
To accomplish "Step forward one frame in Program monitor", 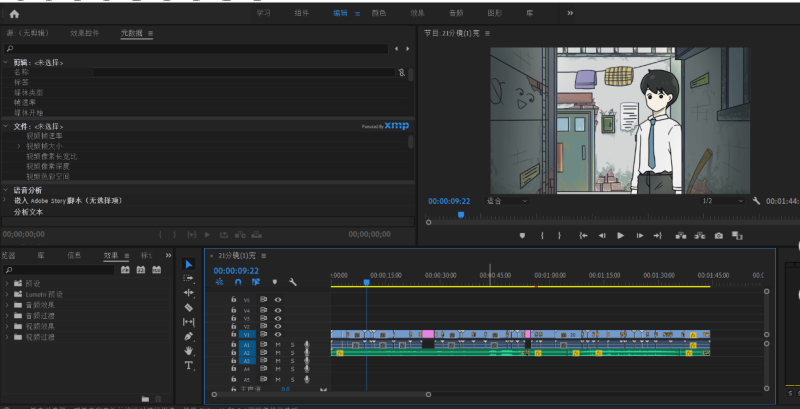I will pos(639,236).
